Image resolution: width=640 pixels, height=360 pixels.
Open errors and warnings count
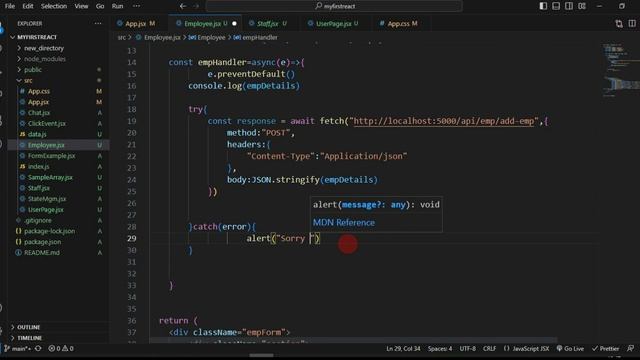pyautogui.click(x=61, y=349)
